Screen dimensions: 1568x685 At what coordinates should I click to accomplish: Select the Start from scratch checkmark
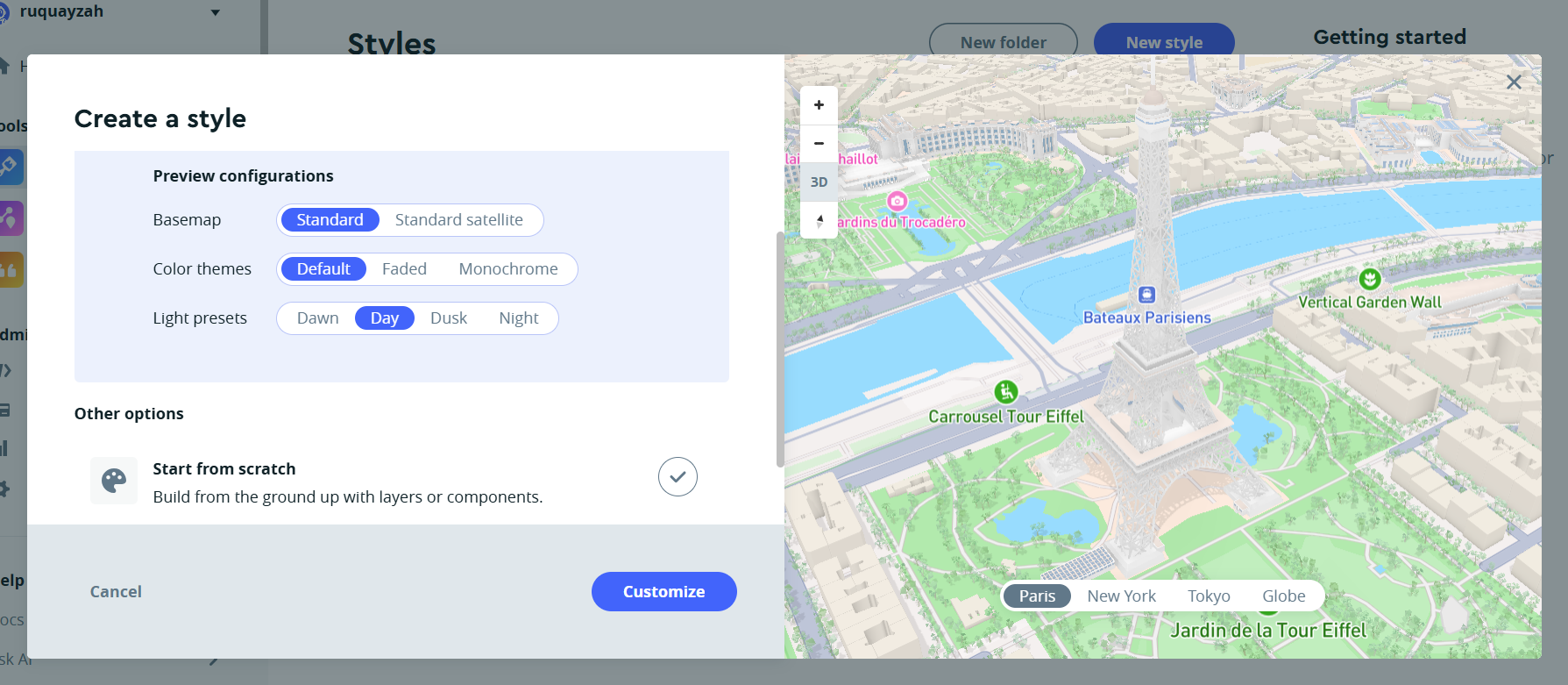coord(678,477)
